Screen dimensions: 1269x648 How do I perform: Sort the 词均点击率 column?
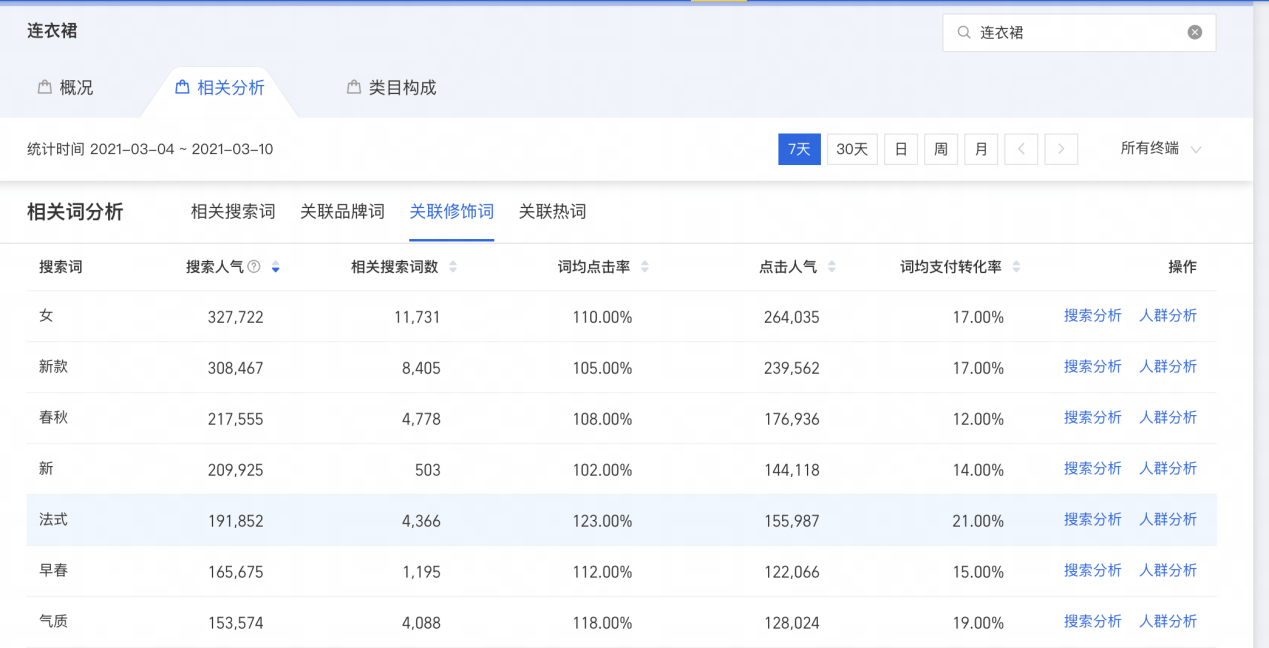click(x=645, y=267)
